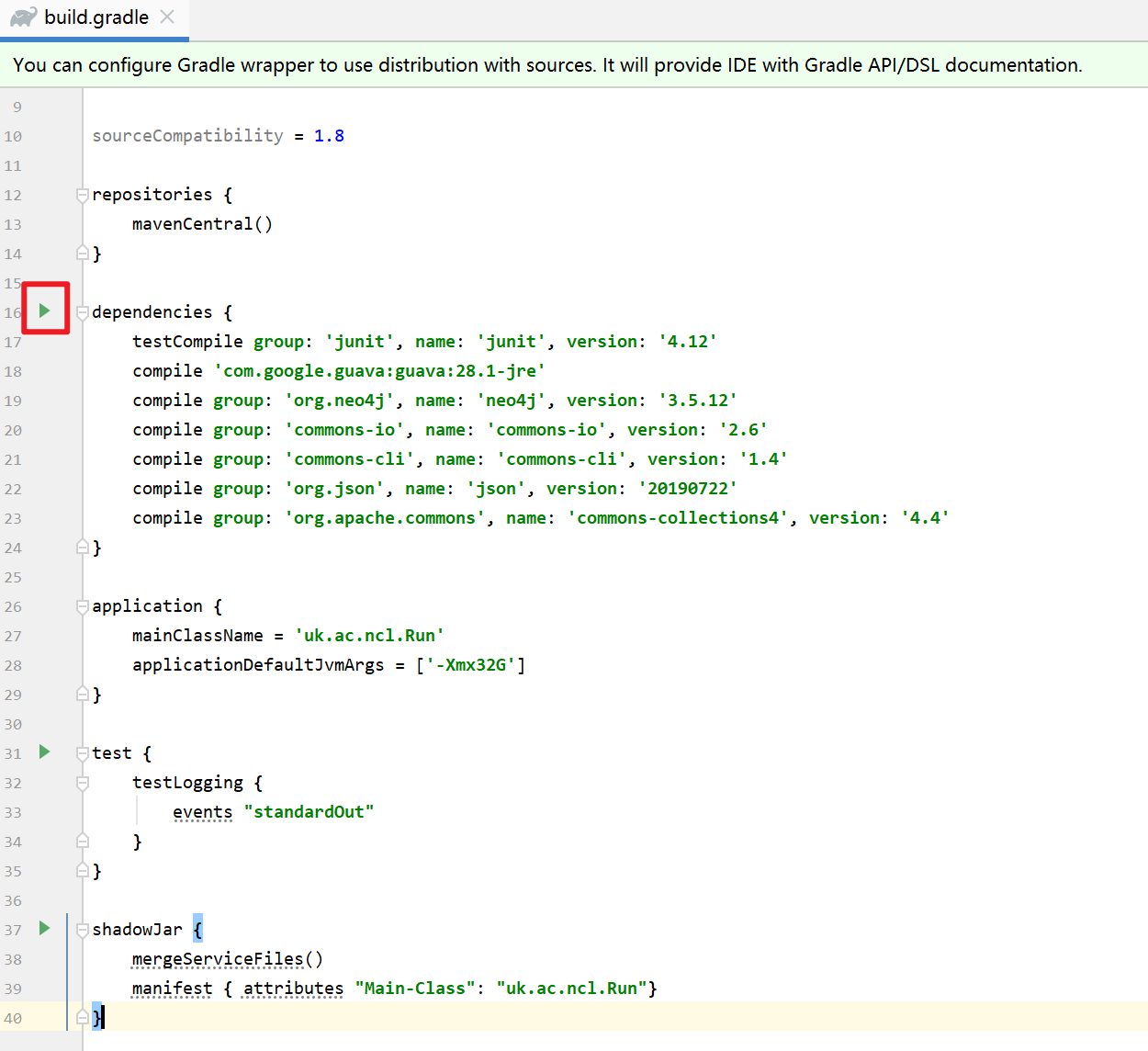Click the 'uk.ac.ncl.Run' string on line 27

pyautogui.click(x=369, y=636)
